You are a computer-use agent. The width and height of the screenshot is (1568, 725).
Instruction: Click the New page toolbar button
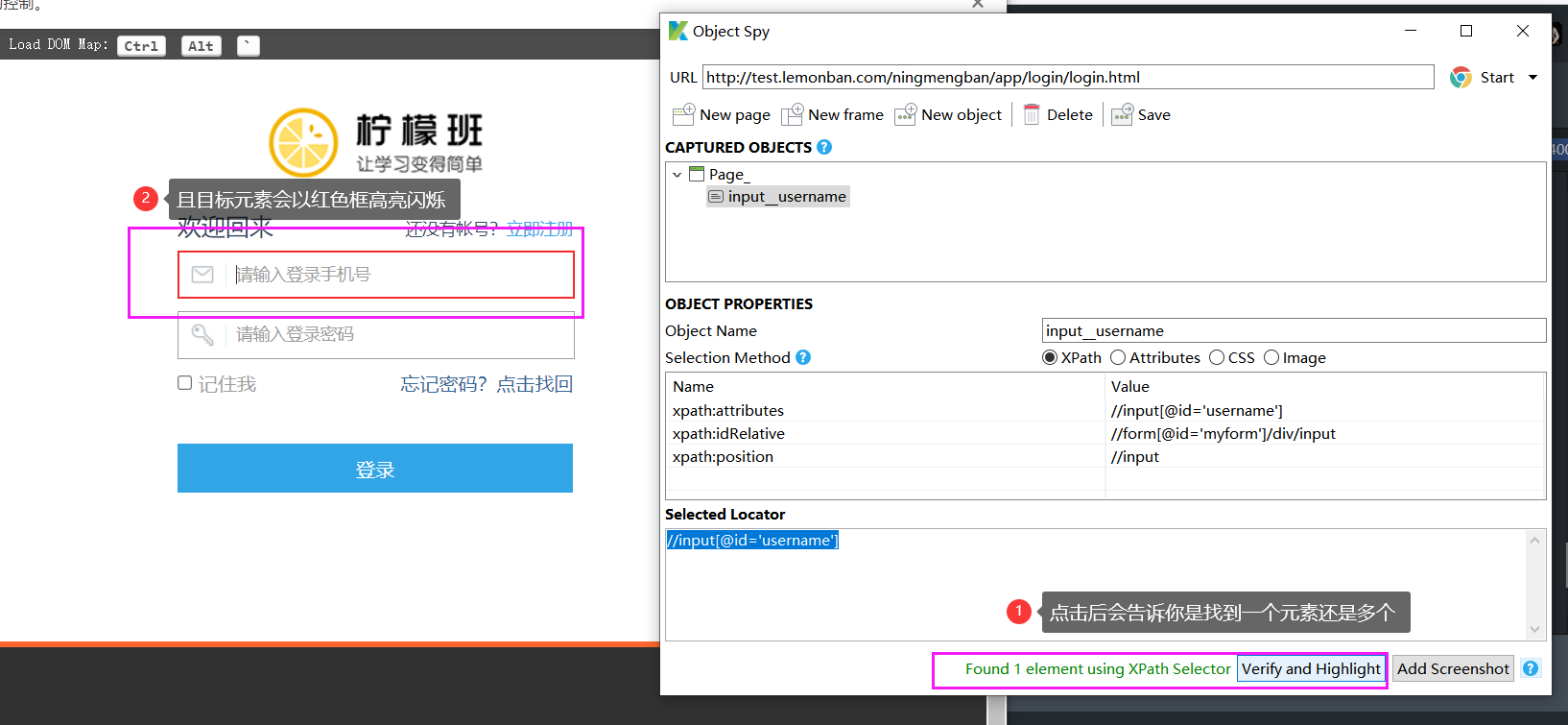click(722, 115)
